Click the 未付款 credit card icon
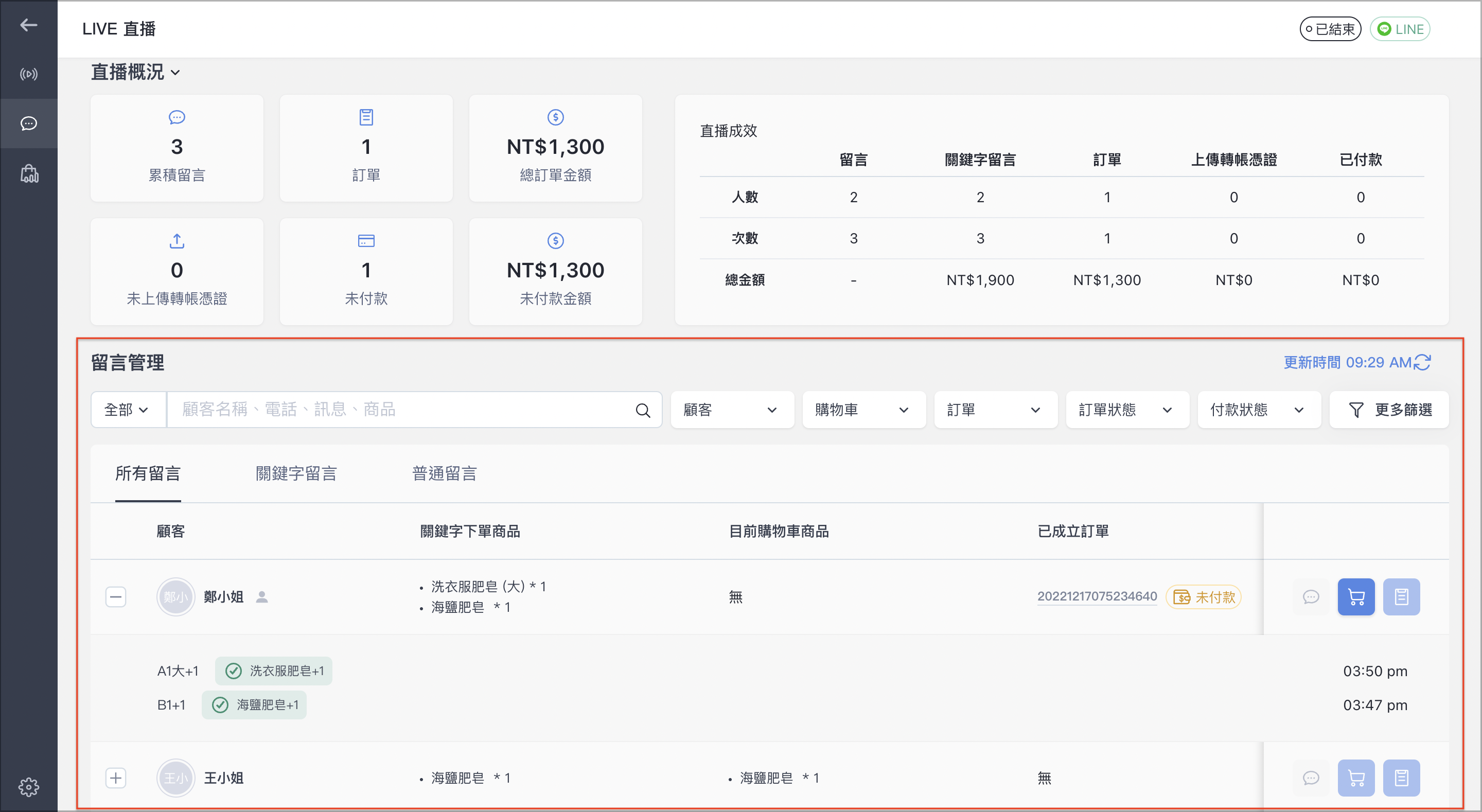 pos(366,240)
